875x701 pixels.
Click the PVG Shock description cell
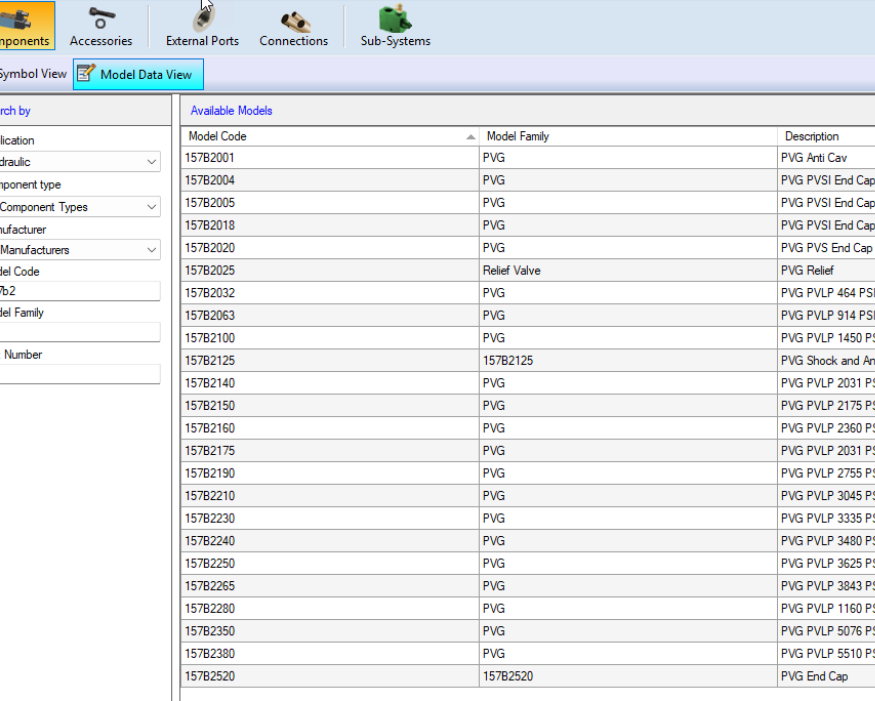[826, 361]
